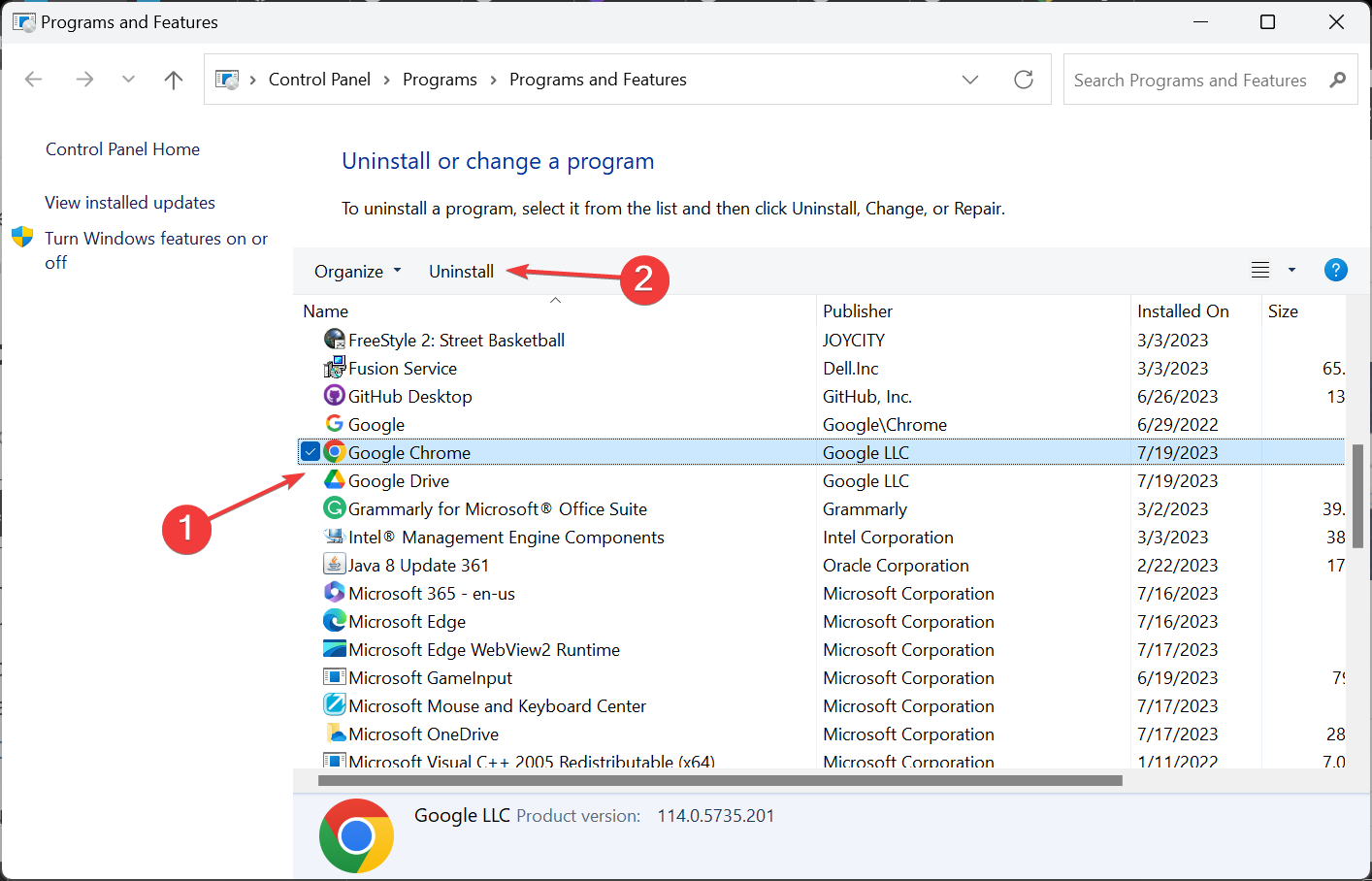The width and height of the screenshot is (1372, 881).
Task: Navigate to the Control Panel breadcrumb
Action: [x=319, y=79]
